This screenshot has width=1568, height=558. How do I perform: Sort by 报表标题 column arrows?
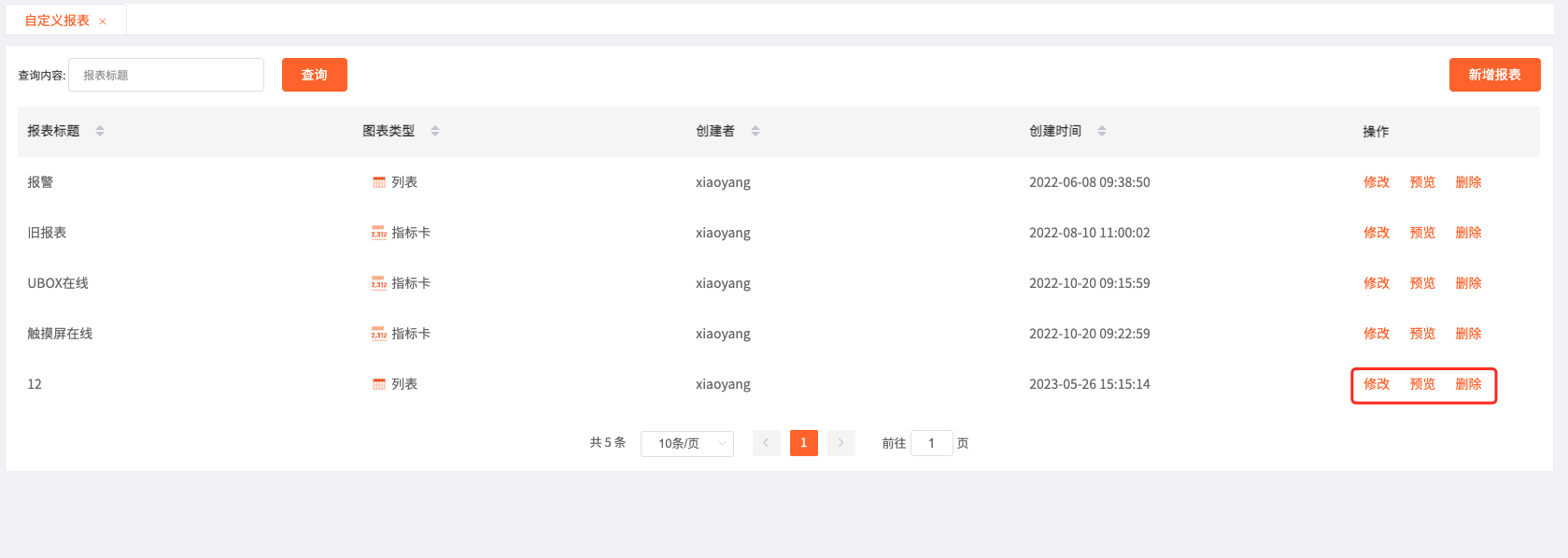(x=100, y=131)
